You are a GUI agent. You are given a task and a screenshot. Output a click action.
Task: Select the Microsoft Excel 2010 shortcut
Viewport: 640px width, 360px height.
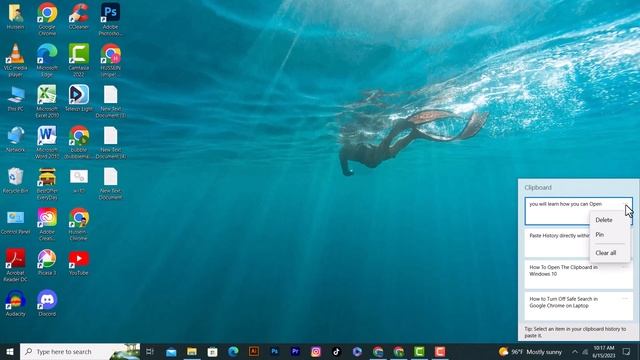coord(47,101)
